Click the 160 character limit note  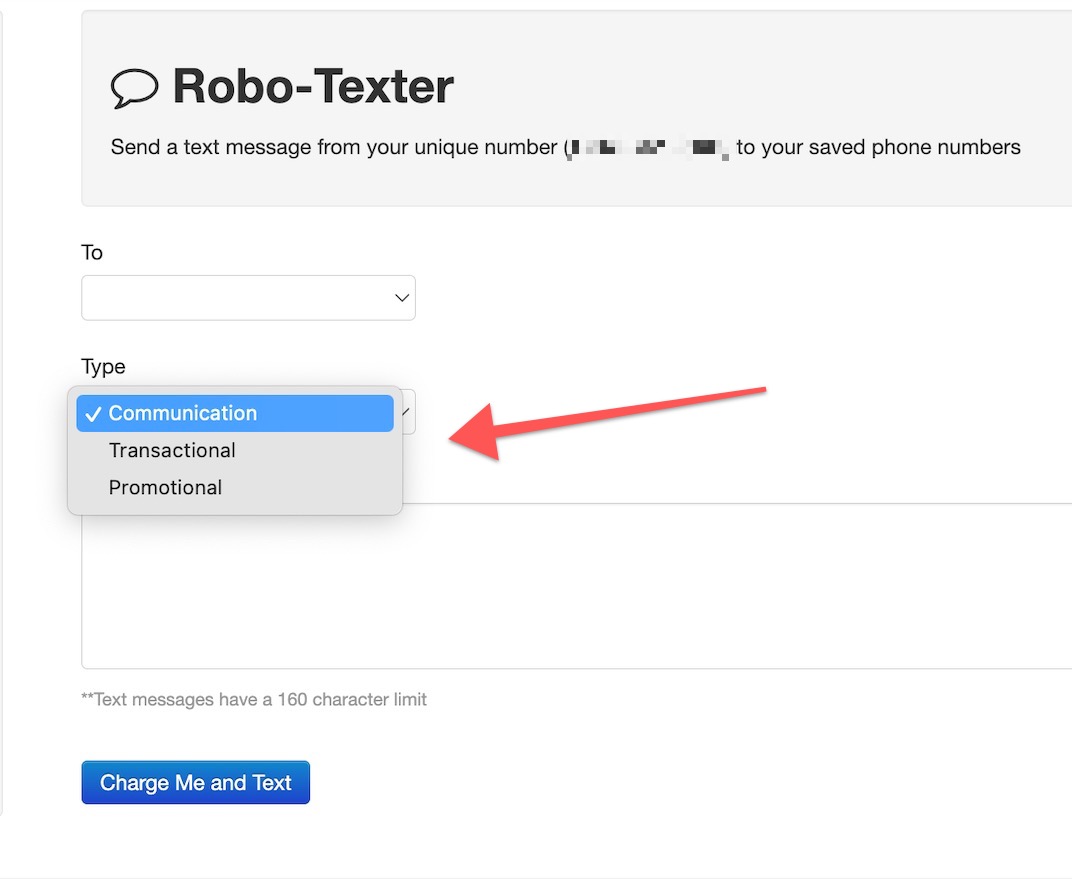(x=254, y=699)
